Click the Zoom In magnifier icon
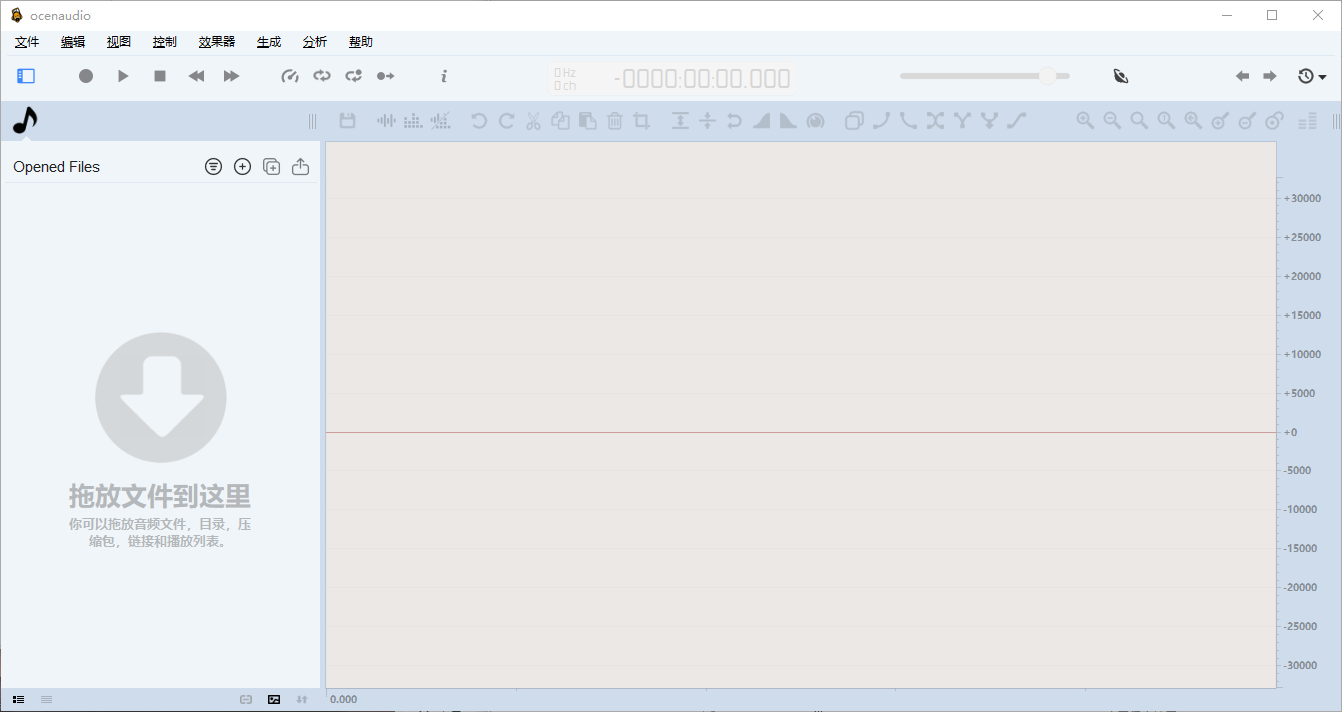 tap(1085, 121)
